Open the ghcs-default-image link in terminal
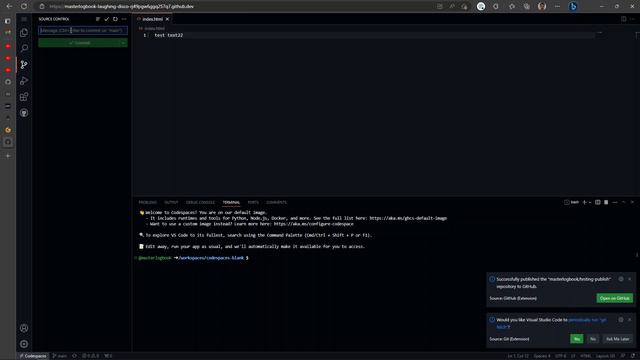 tap(408, 218)
